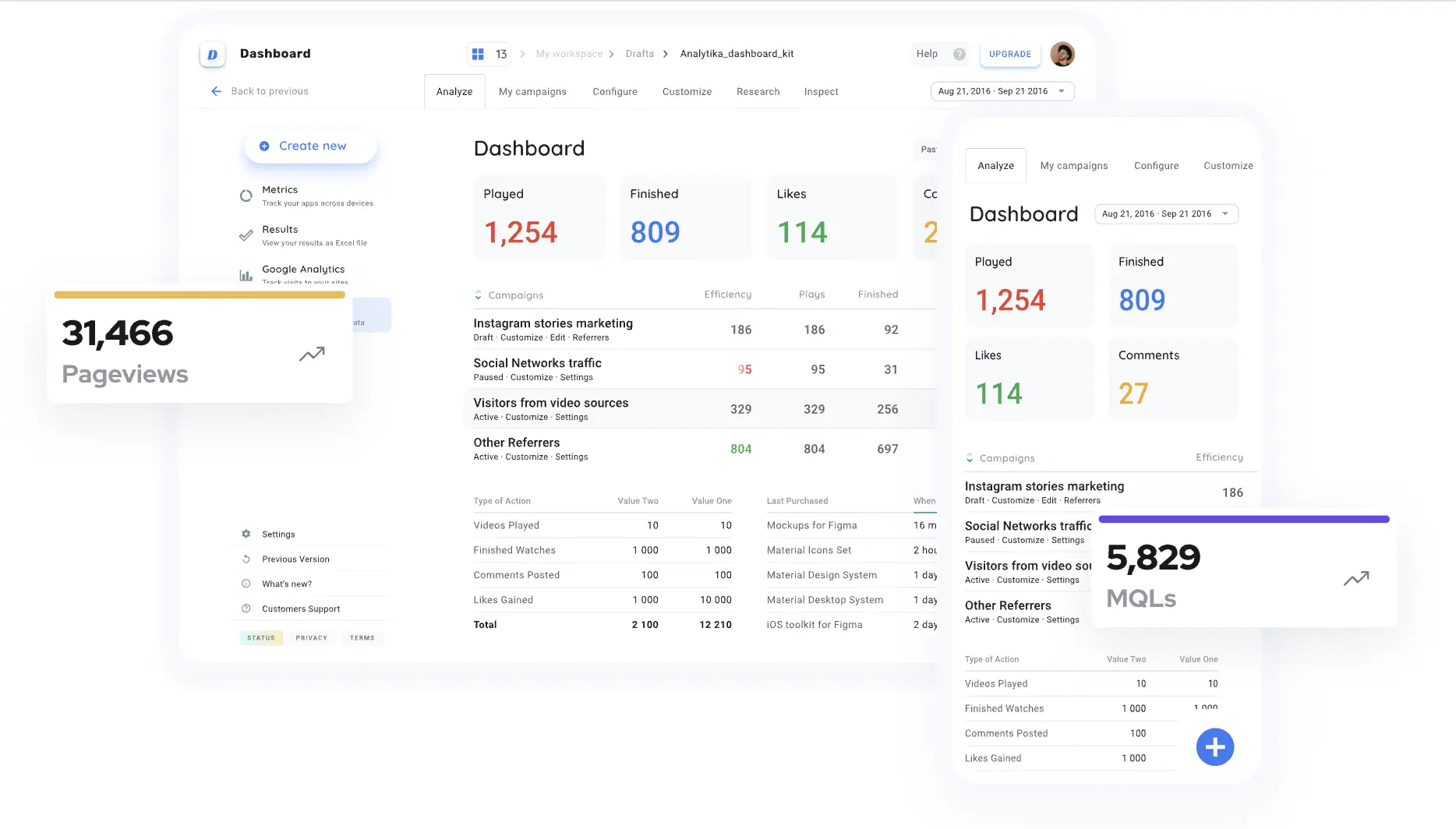
Task: Click the STATUS tag in sidebar footer
Action: click(x=261, y=638)
